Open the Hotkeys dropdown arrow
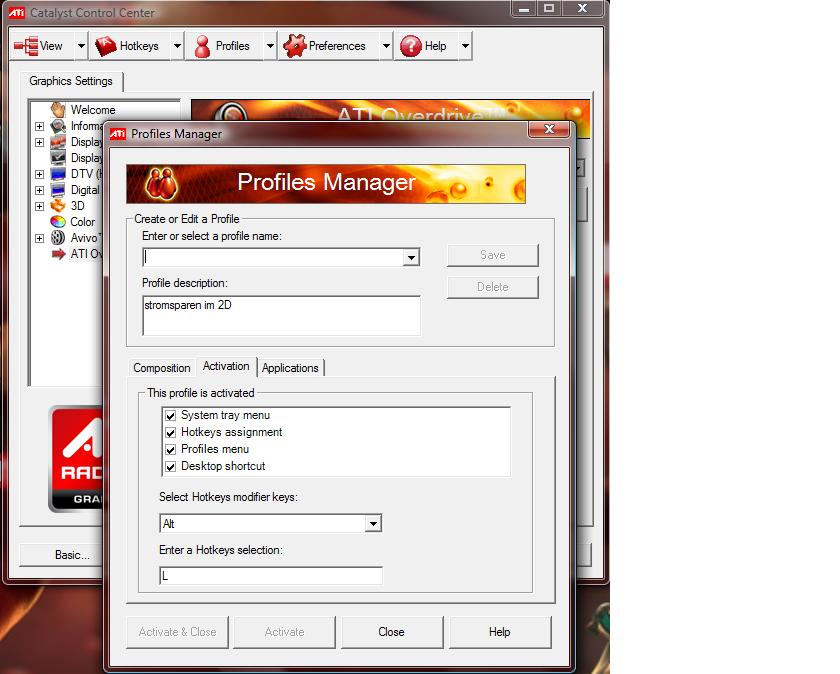 coord(177,46)
